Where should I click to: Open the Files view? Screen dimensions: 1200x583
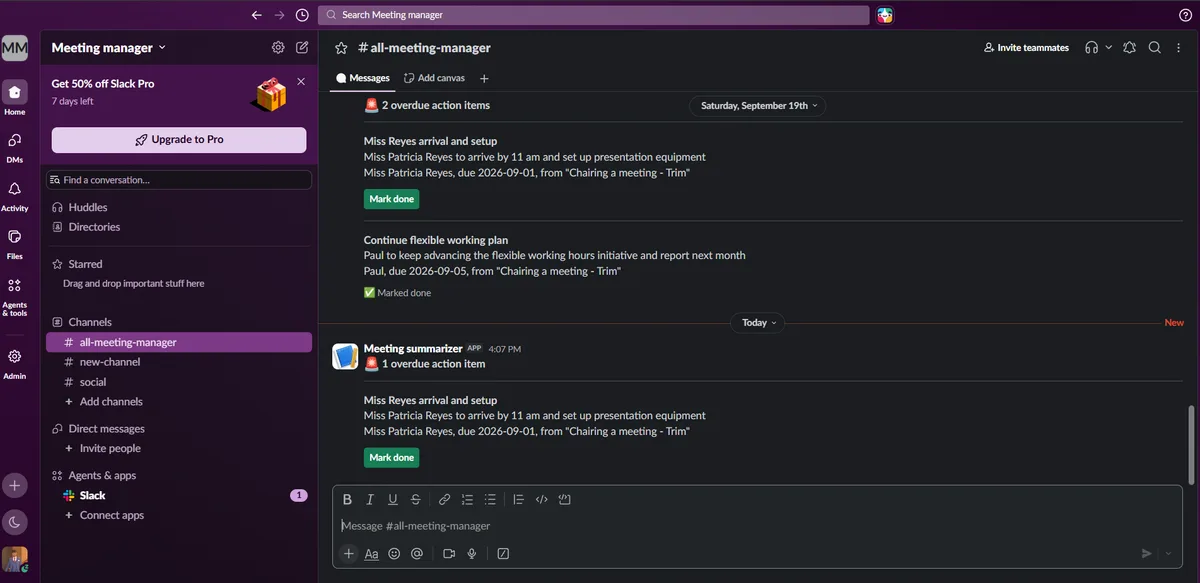click(14, 243)
